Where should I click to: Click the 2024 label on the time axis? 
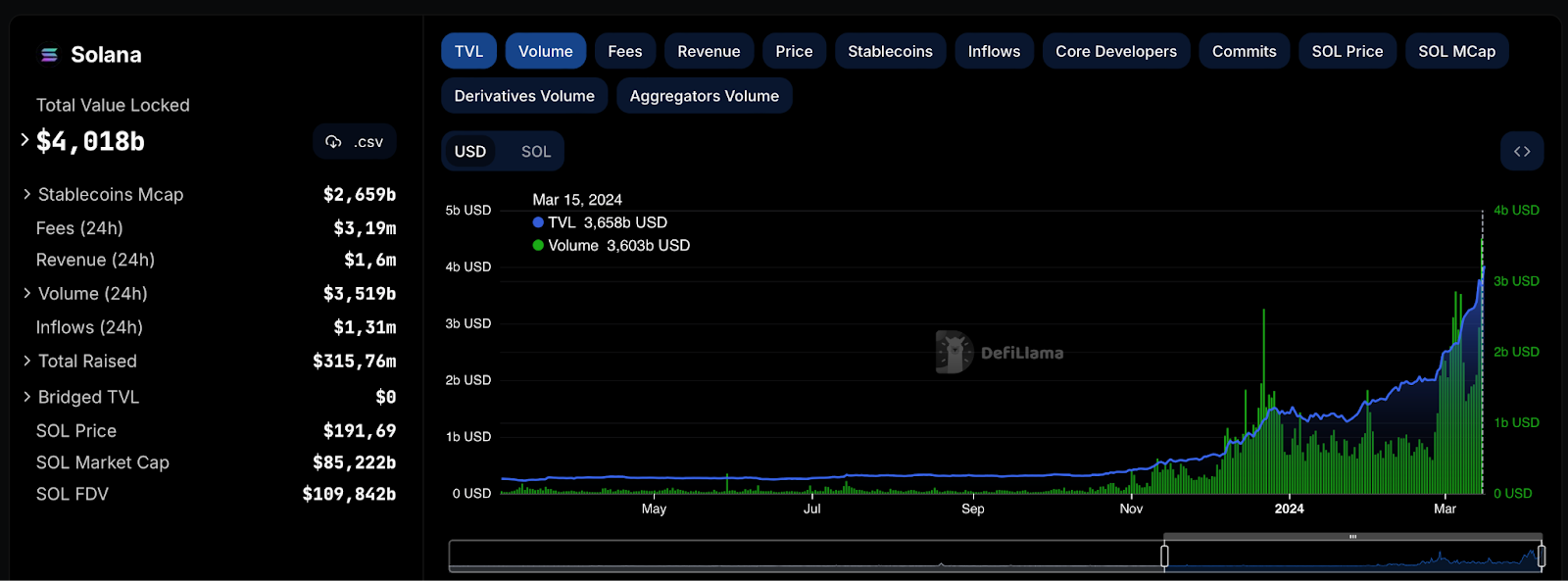[1290, 508]
